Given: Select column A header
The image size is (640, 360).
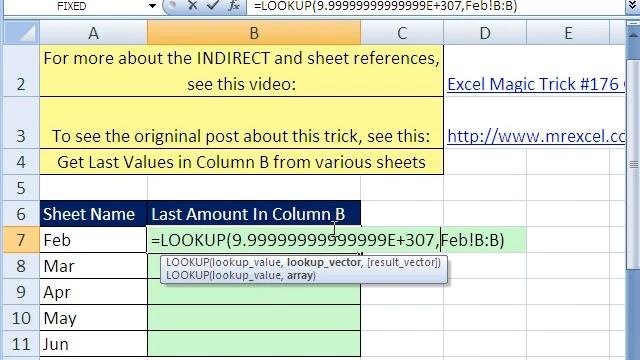Looking at the screenshot, I should click(93, 33).
